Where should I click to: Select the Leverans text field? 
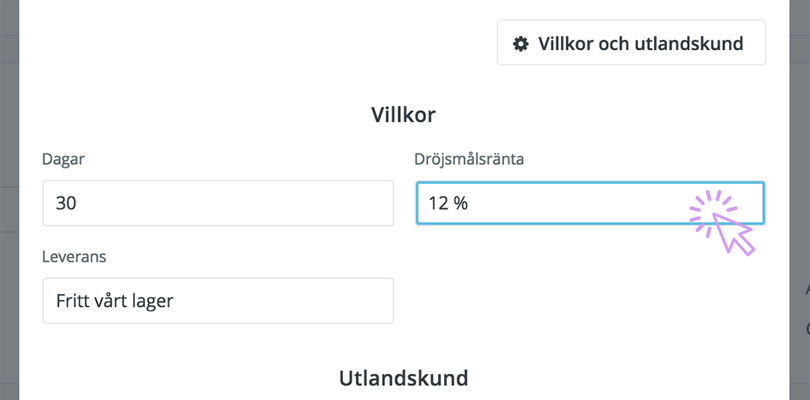pos(218,301)
